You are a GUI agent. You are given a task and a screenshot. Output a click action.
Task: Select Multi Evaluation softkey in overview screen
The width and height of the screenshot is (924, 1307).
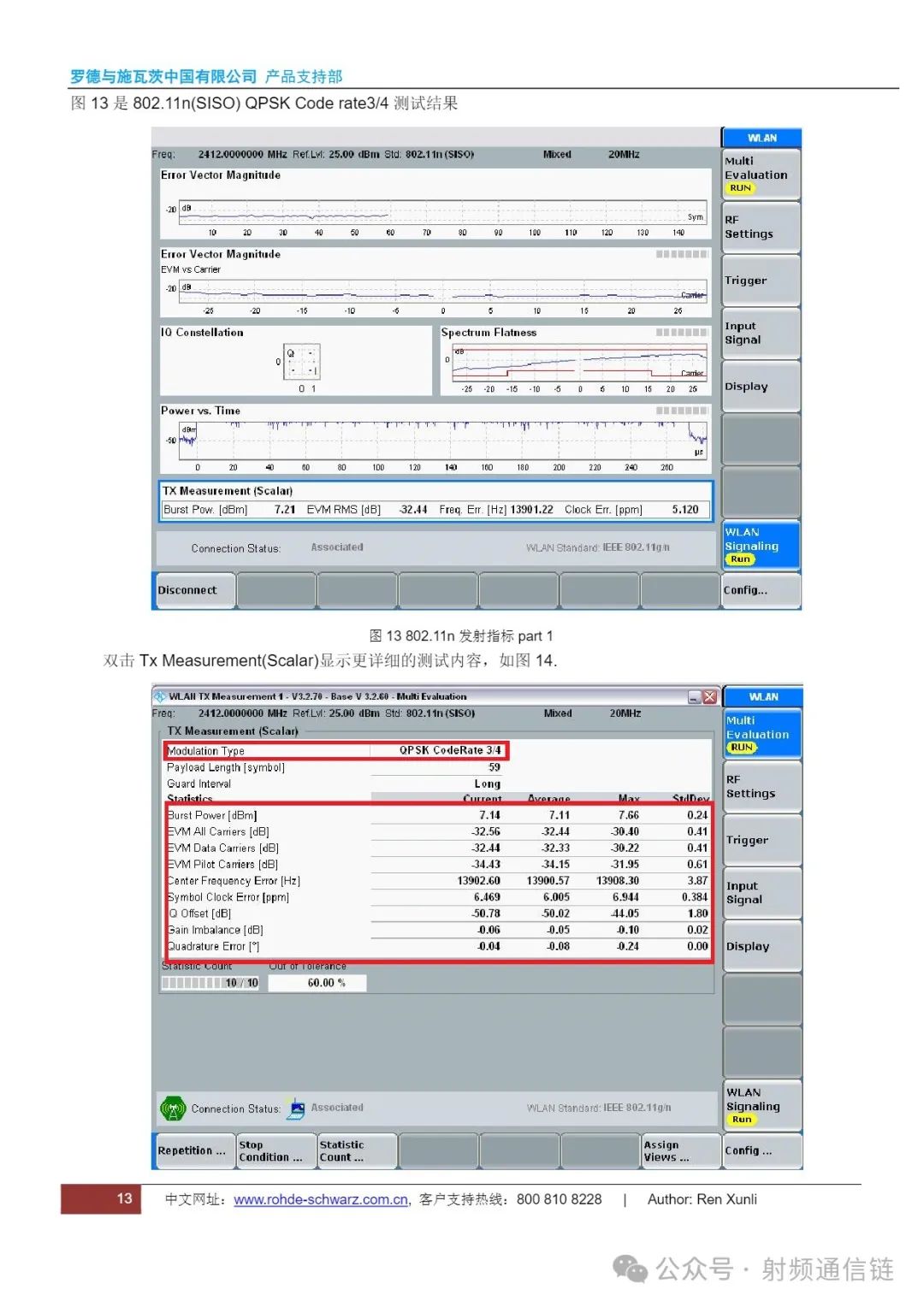[761, 174]
